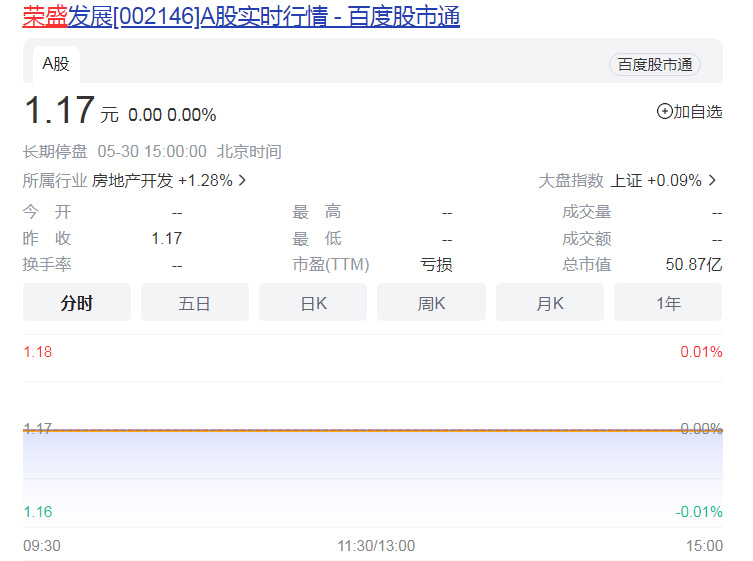The height and width of the screenshot is (561, 753).
Task: Click the 市盈(TTM) value 亏损
Action: pyautogui.click(x=437, y=265)
